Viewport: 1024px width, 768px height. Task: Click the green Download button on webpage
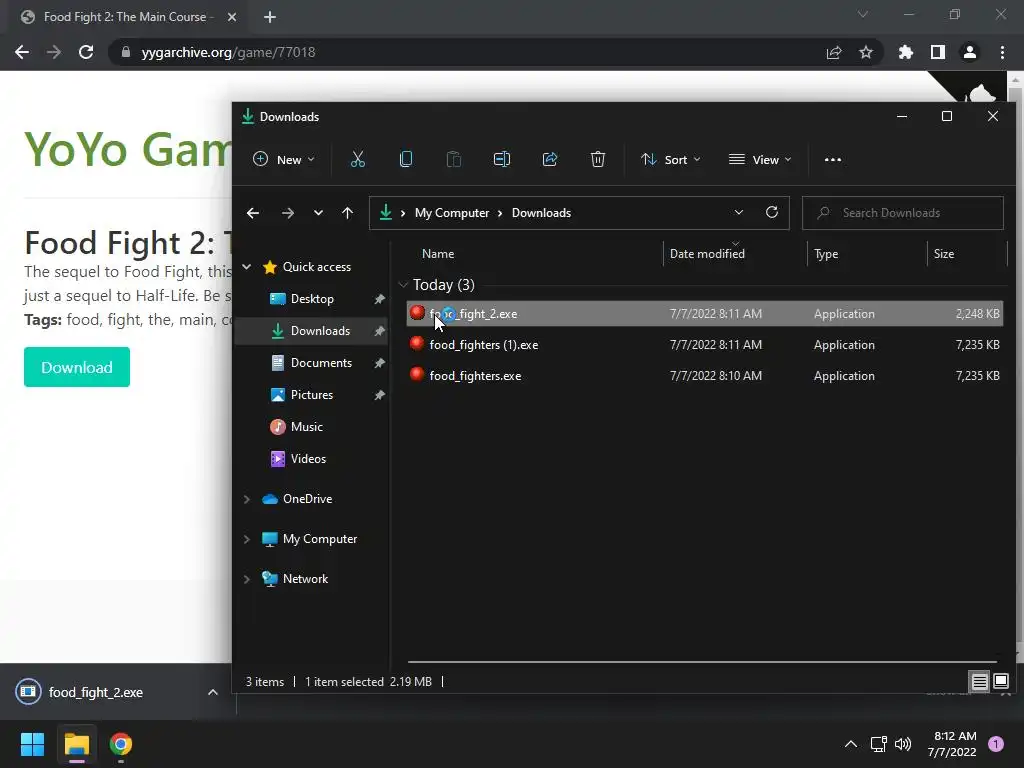[x=76, y=367]
